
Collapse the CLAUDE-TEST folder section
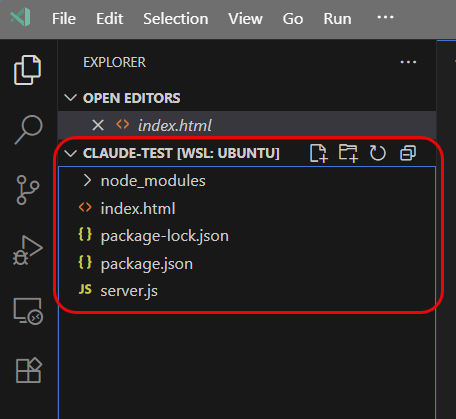pos(70,153)
